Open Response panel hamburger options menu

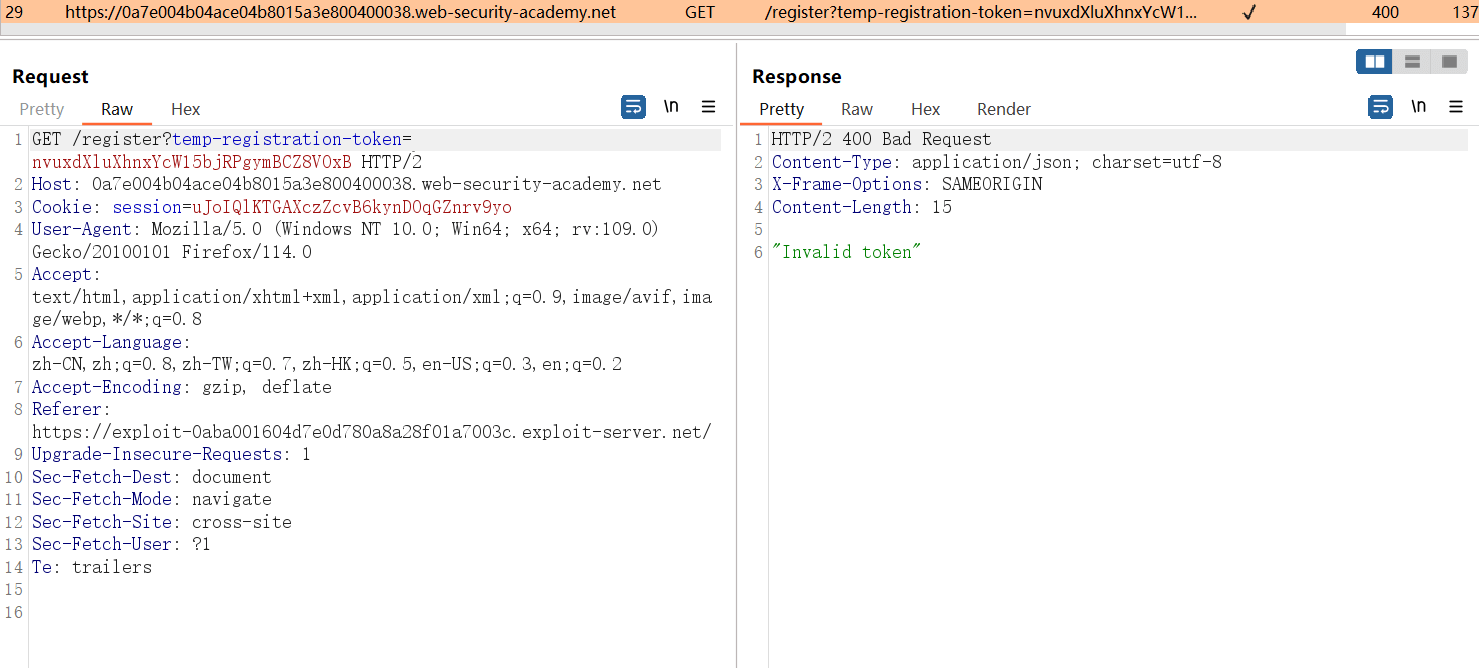pyautogui.click(x=1456, y=107)
